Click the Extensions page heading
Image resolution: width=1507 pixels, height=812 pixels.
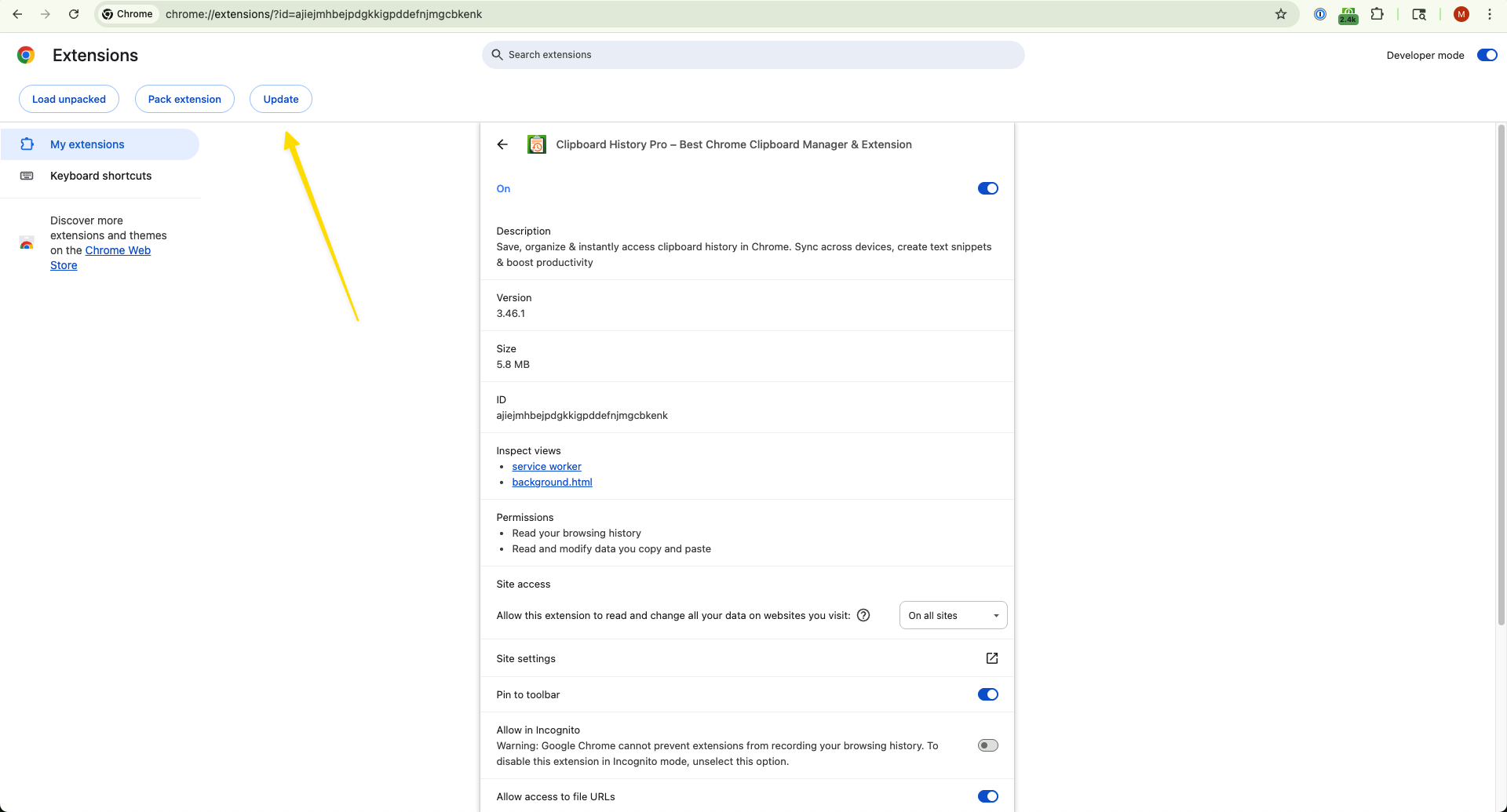(x=95, y=55)
